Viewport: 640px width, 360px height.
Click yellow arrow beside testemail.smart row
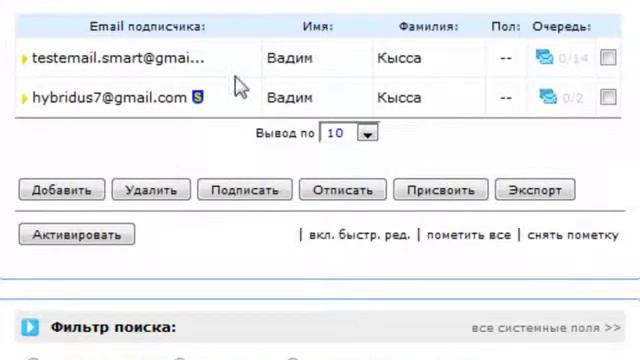[x=24, y=59]
